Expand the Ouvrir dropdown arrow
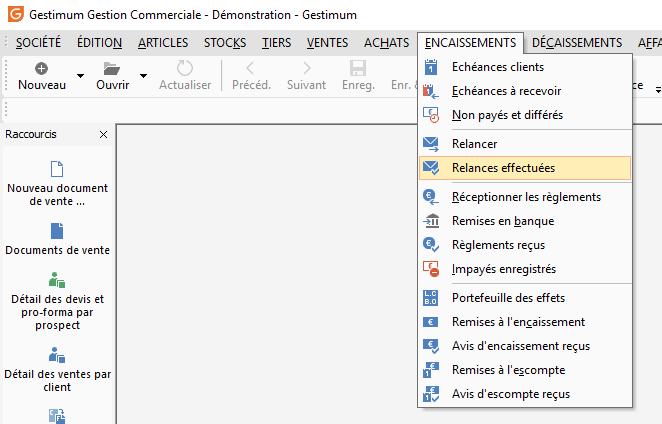 click(x=144, y=76)
